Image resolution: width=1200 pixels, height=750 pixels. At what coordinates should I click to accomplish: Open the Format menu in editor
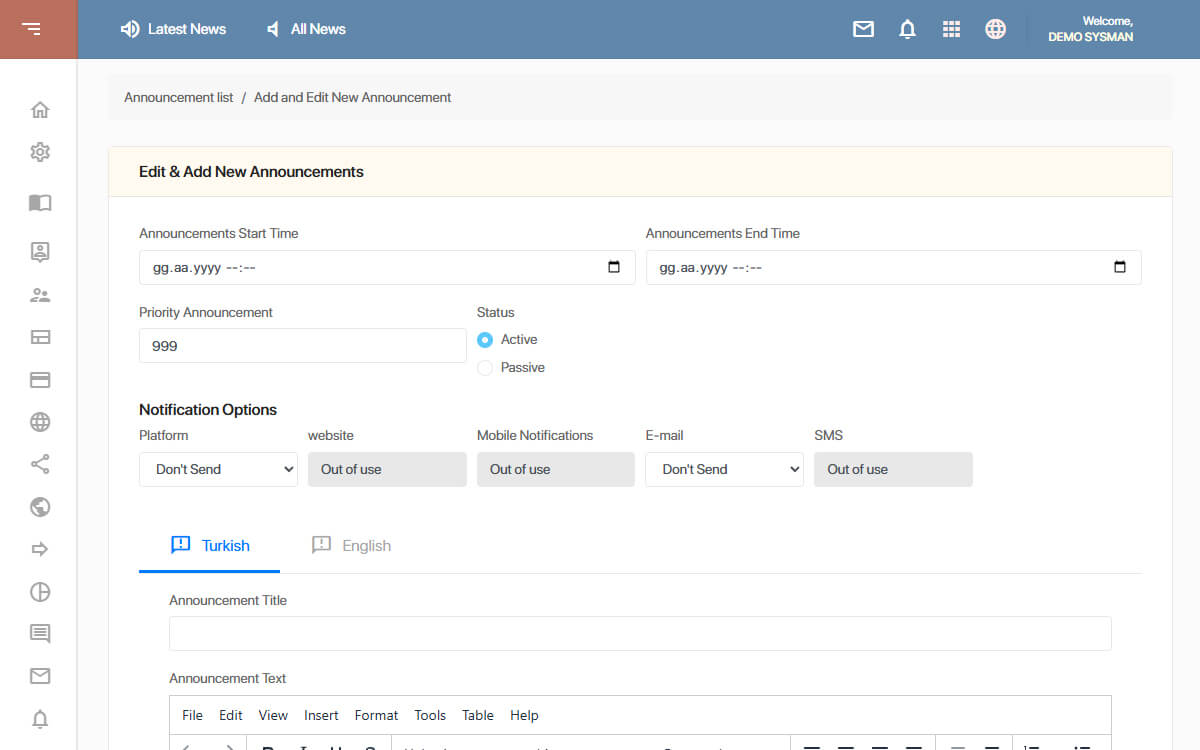pos(376,715)
